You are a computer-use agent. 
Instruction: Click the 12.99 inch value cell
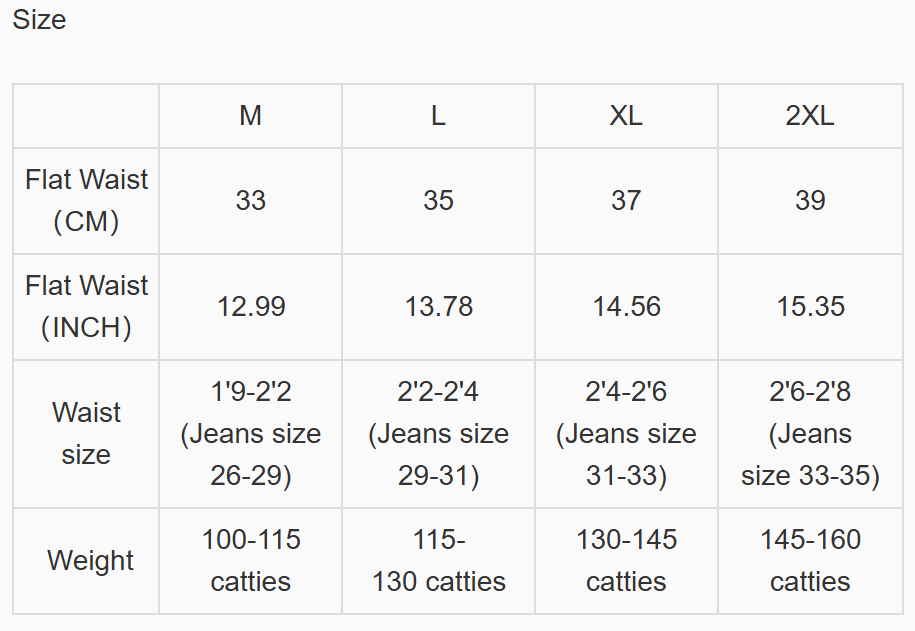(250, 307)
